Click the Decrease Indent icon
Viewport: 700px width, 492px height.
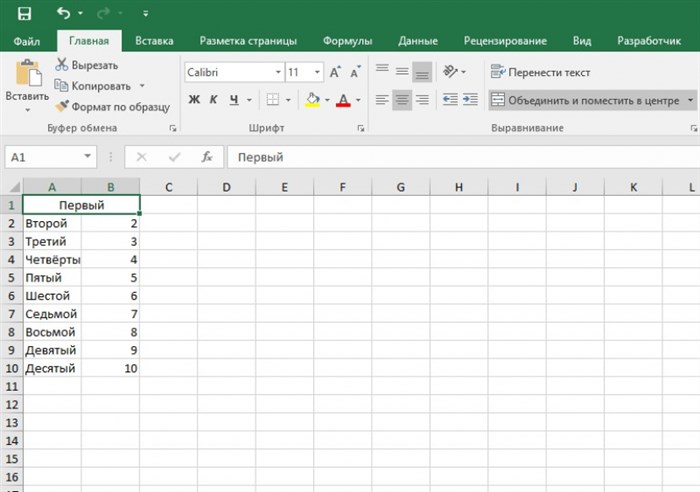click(450, 100)
